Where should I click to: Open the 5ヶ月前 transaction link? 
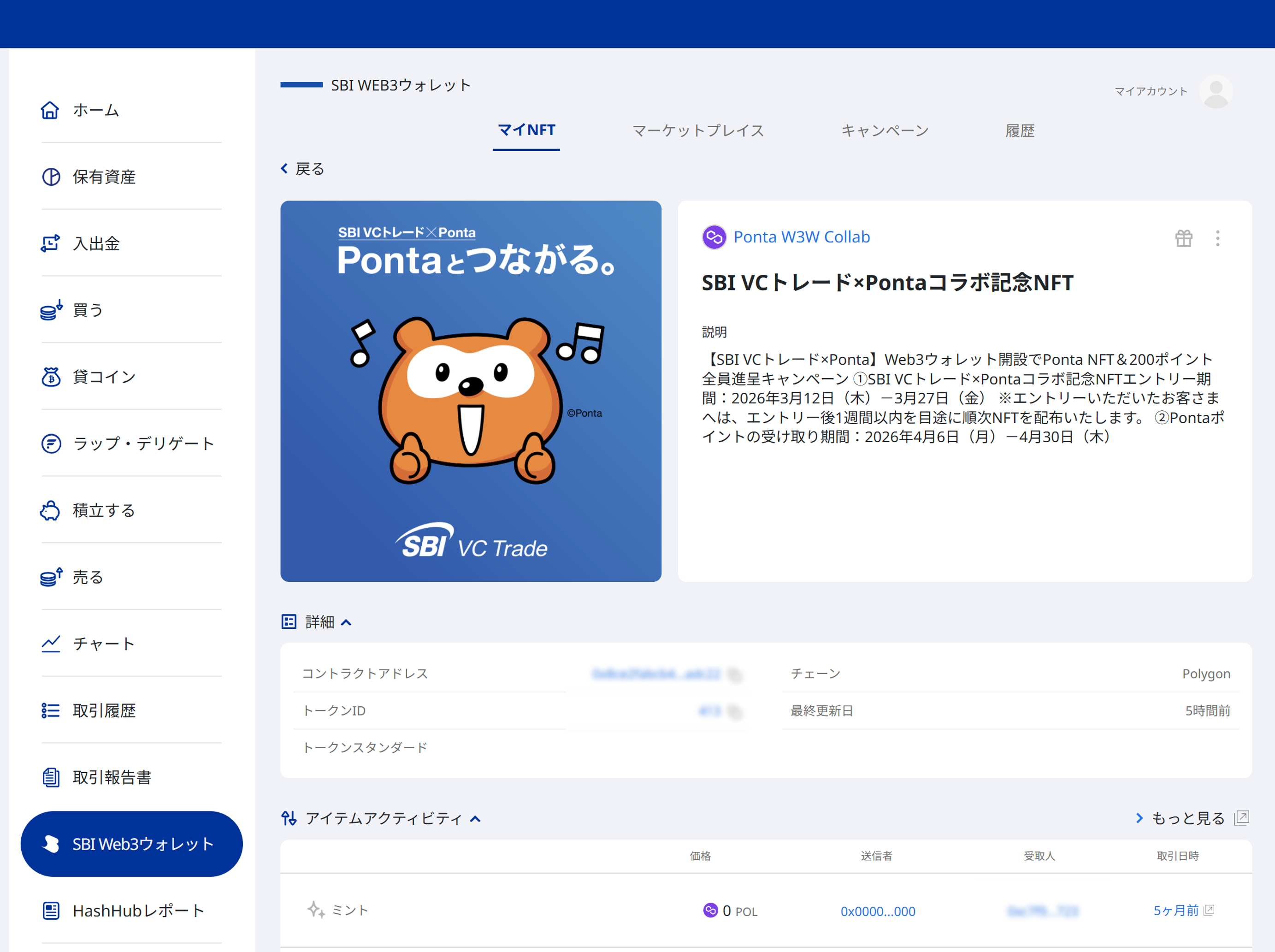tap(1175, 911)
